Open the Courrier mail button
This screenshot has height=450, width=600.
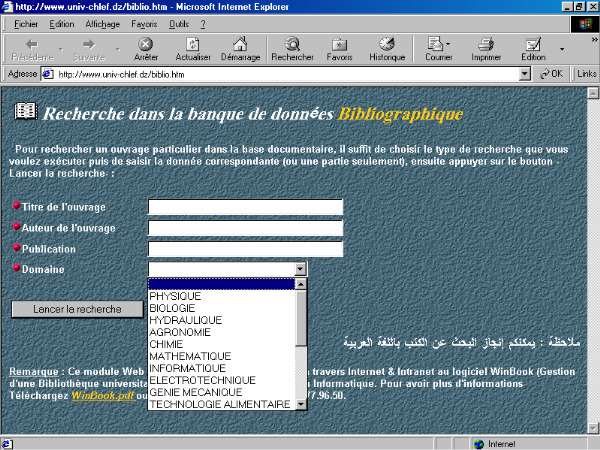(x=439, y=50)
